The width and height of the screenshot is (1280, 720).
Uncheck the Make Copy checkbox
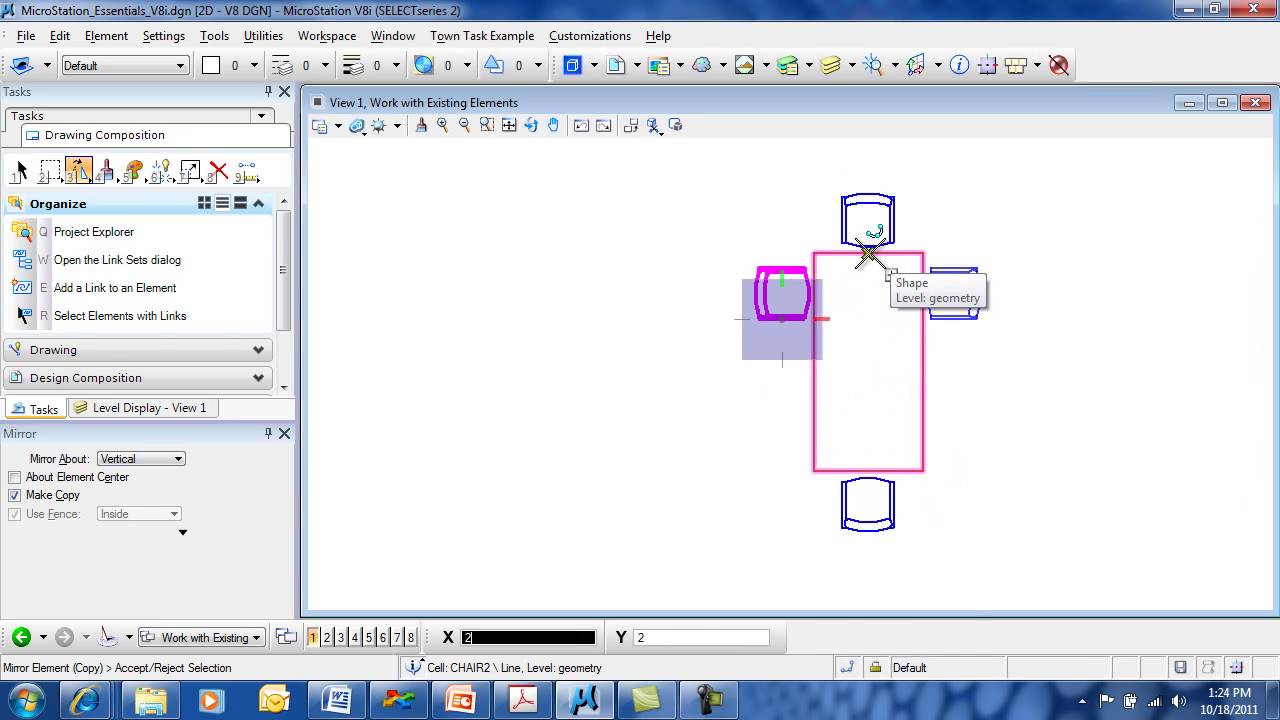tap(14, 495)
